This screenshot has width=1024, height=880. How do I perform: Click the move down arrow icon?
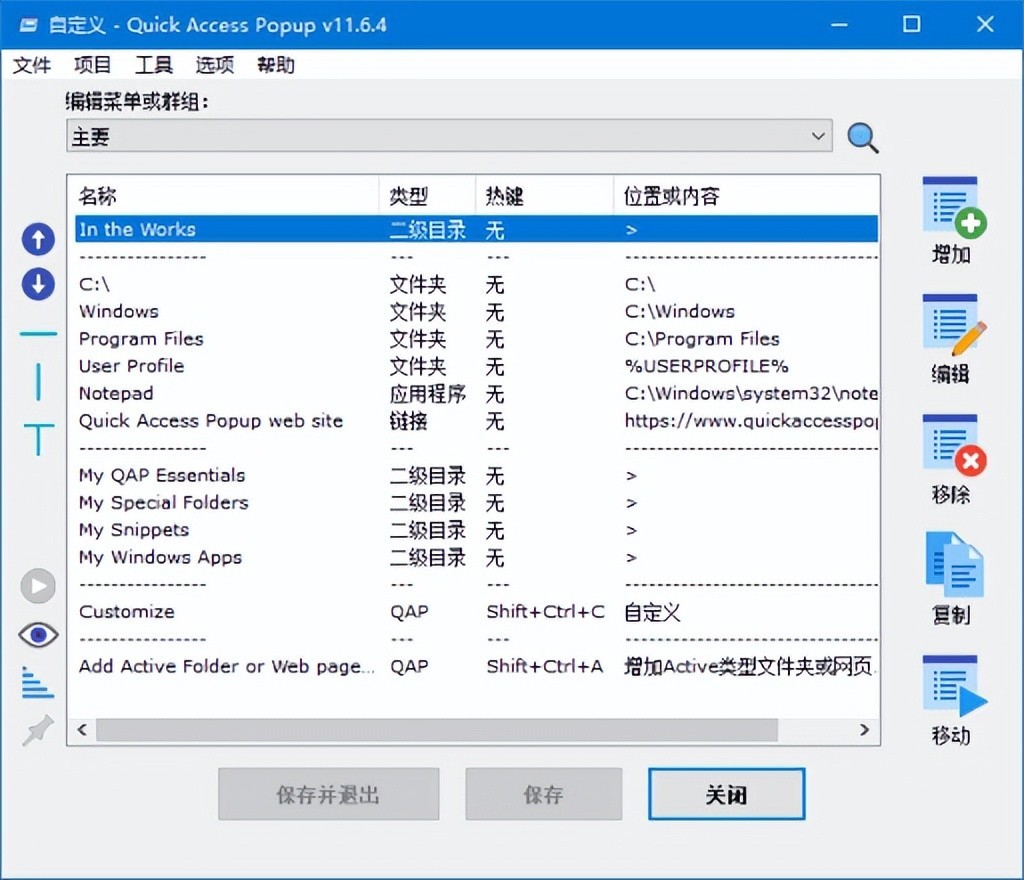pyautogui.click(x=38, y=284)
